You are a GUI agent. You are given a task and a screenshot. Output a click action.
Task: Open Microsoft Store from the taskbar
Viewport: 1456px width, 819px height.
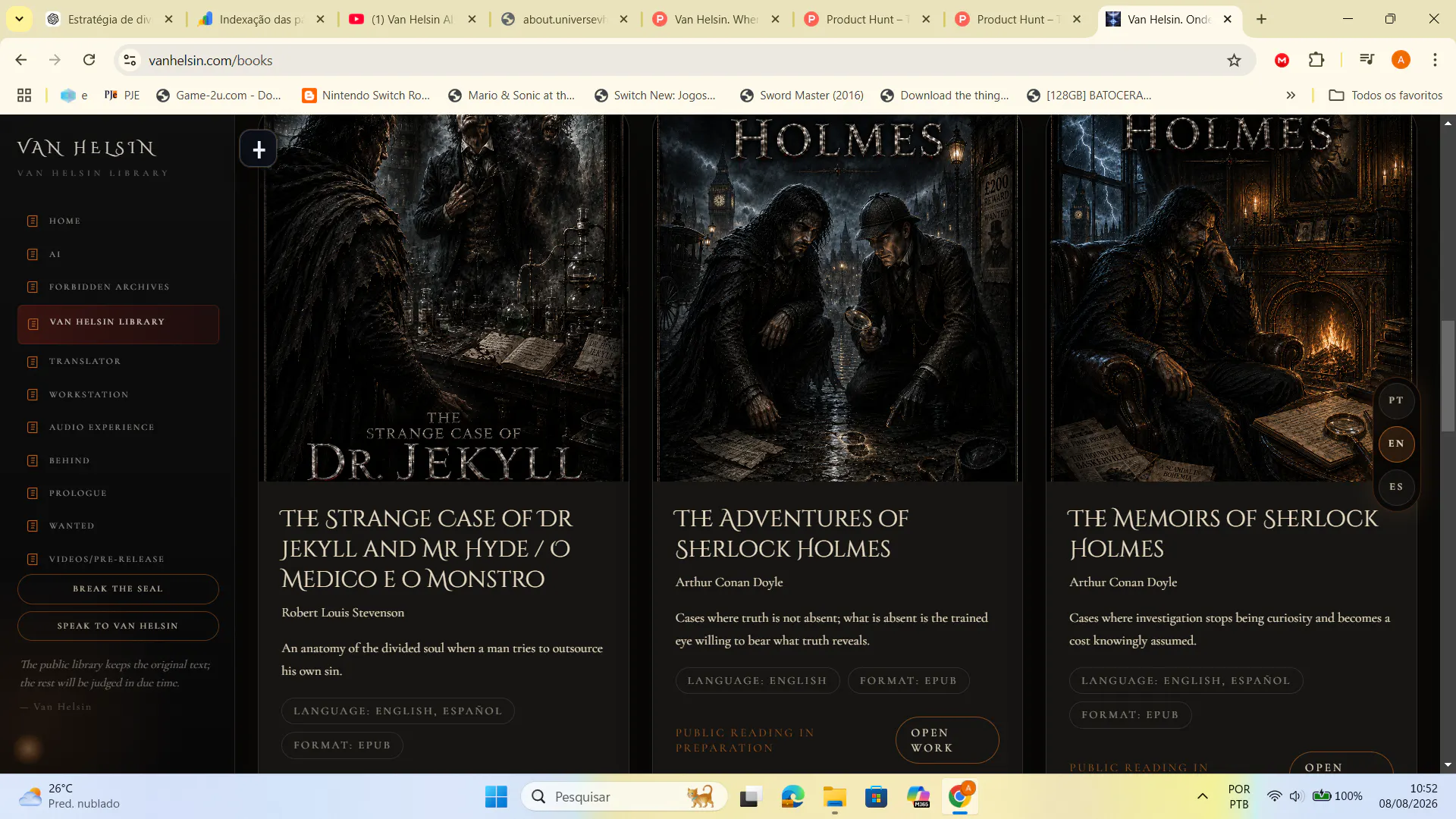(876, 797)
